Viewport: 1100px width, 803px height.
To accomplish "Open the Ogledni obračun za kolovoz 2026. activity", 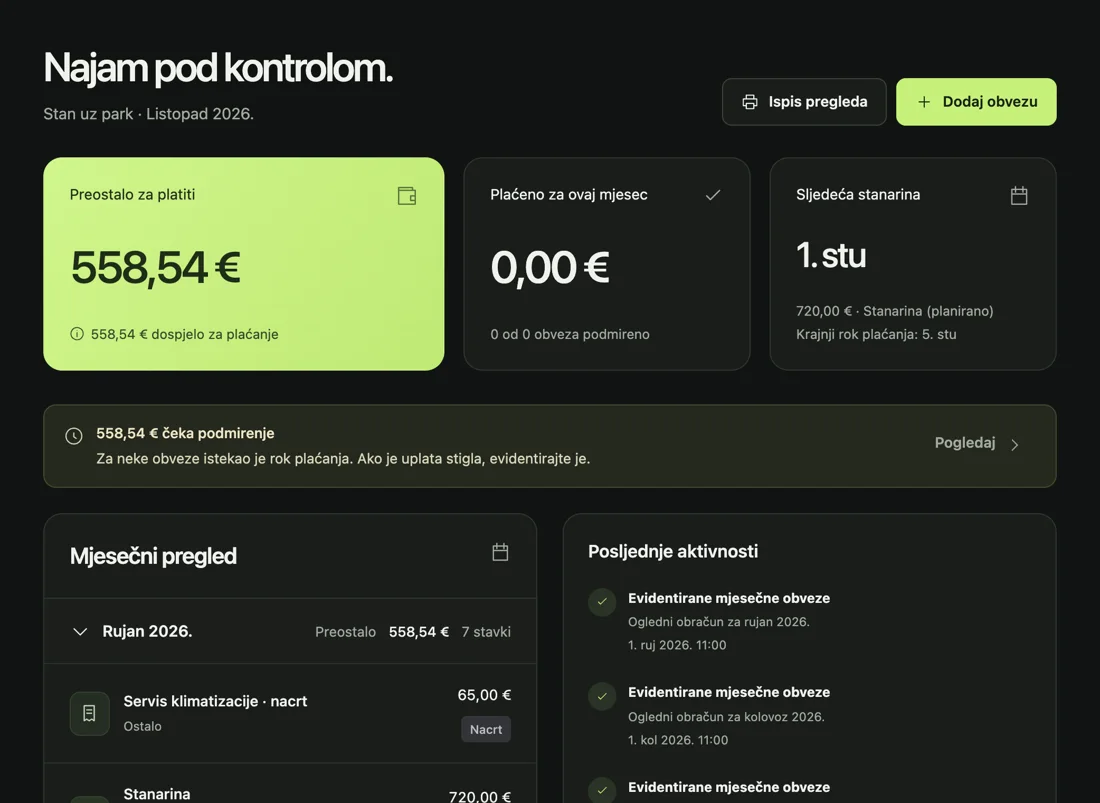I will click(726, 716).
